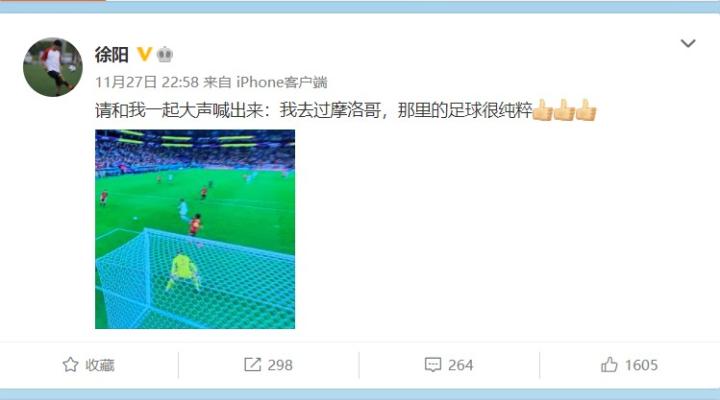Viewport: 720px width, 400px height.
Task: Open the football match image thumbnail
Action: pos(195,229)
